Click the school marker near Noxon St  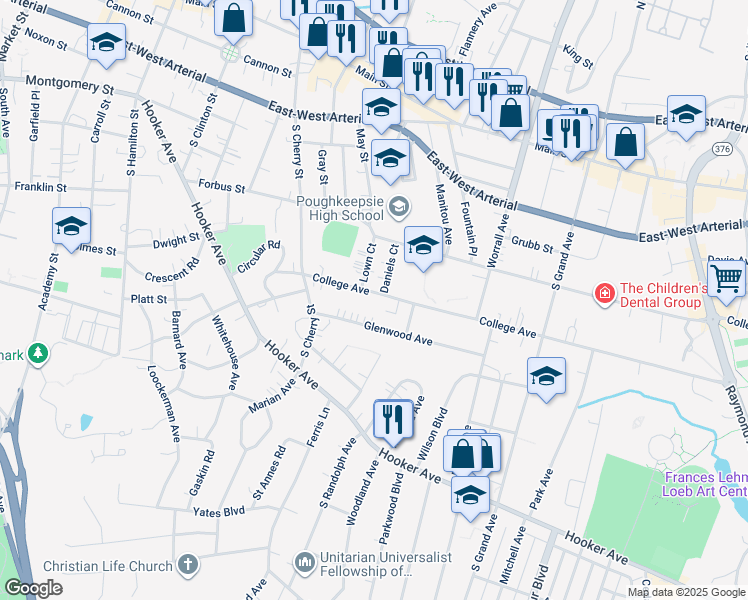click(106, 44)
